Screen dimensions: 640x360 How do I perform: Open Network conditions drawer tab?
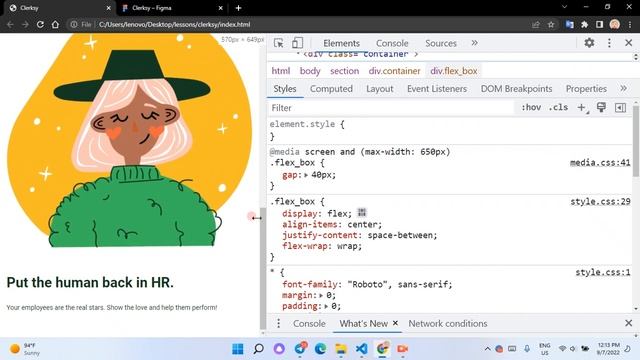point(448,324)
